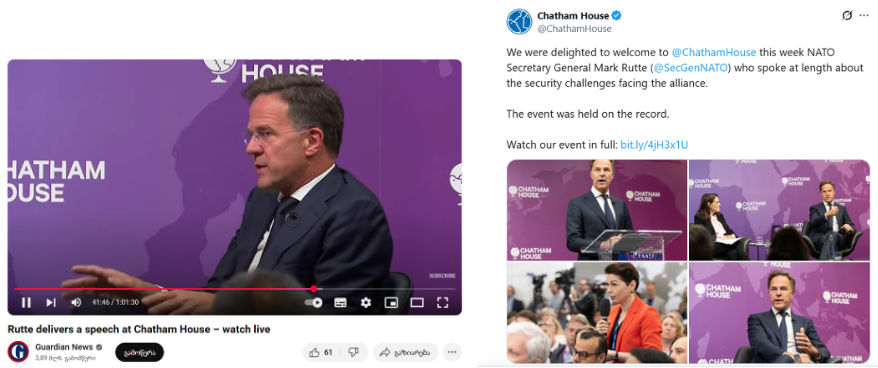The image size is (878, 368).
Task: Click the black subscribe button
Action: pos(139,352)
